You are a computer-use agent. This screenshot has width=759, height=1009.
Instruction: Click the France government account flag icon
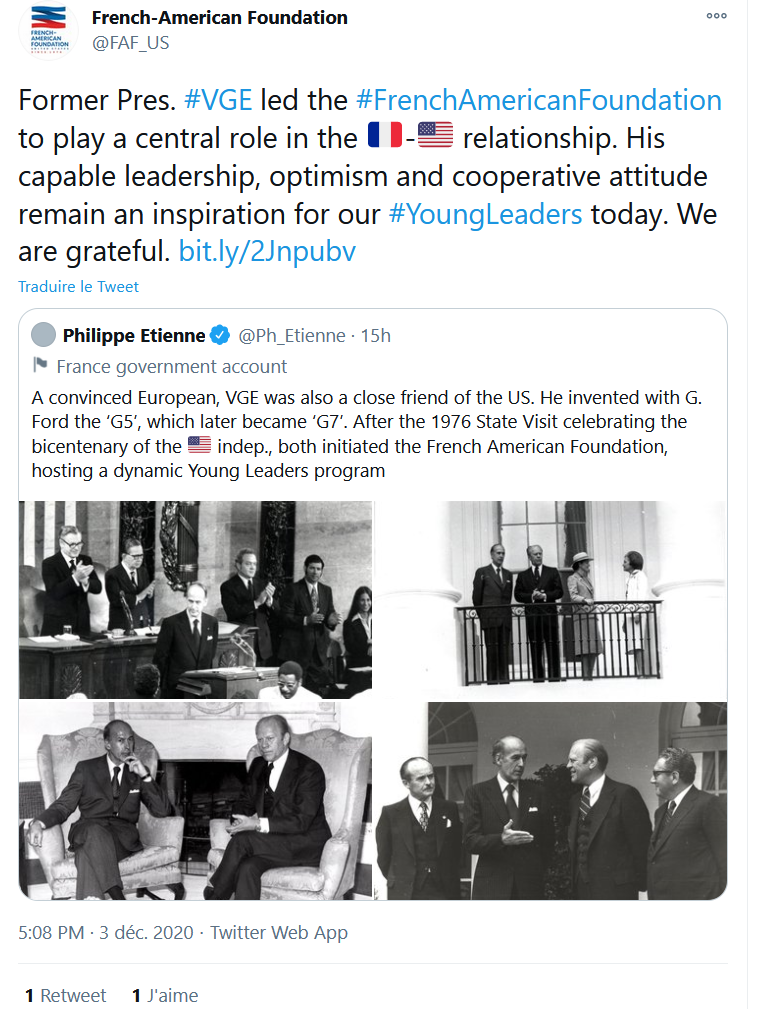40,366
